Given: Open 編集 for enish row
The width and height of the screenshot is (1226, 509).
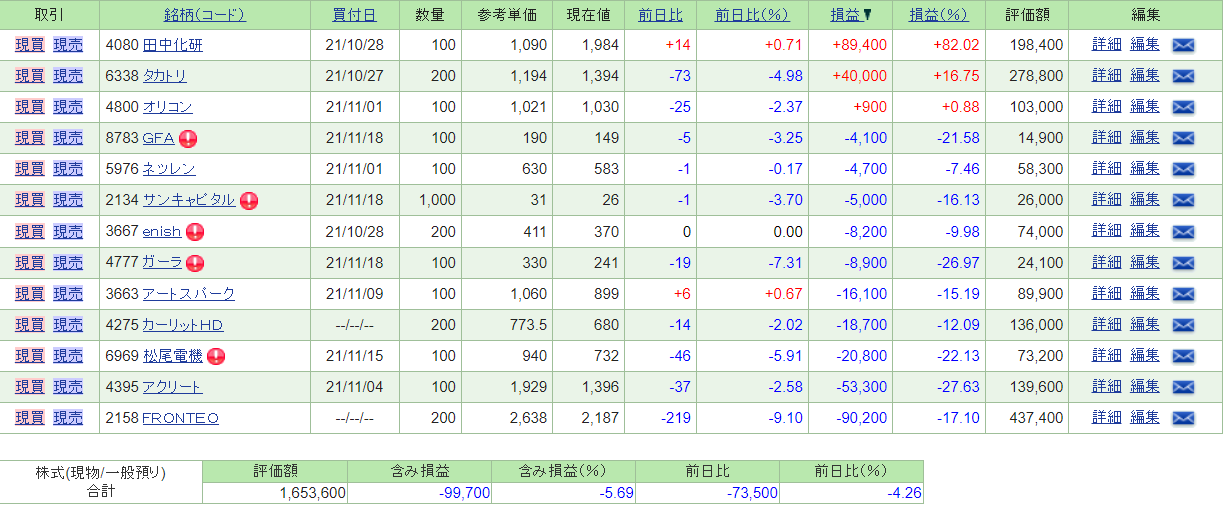Looking at the screenshot, I should (1145, 232).
